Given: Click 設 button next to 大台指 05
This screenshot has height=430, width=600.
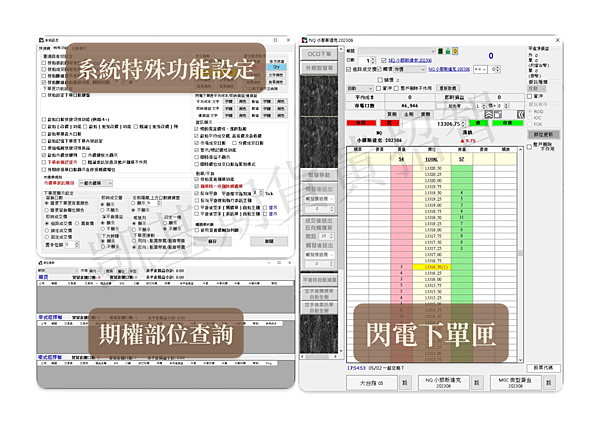Looking at the screenshot, I should coord(405,383).
